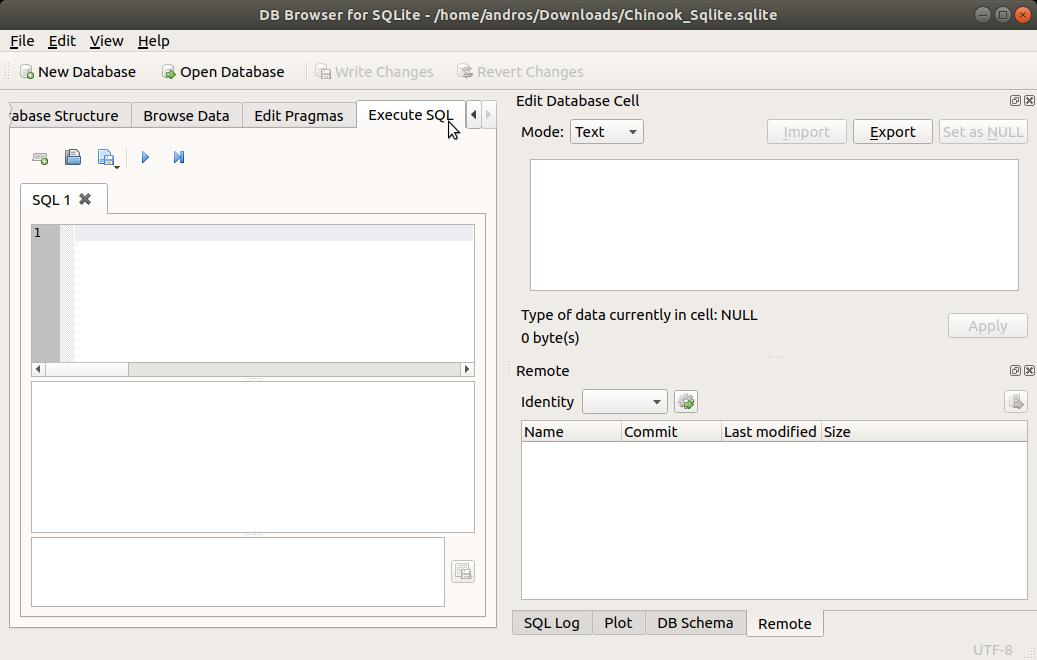Open the Identity dropdown in Remote panel
Viewport: 1037px width, 660px height.
[624, 401]
